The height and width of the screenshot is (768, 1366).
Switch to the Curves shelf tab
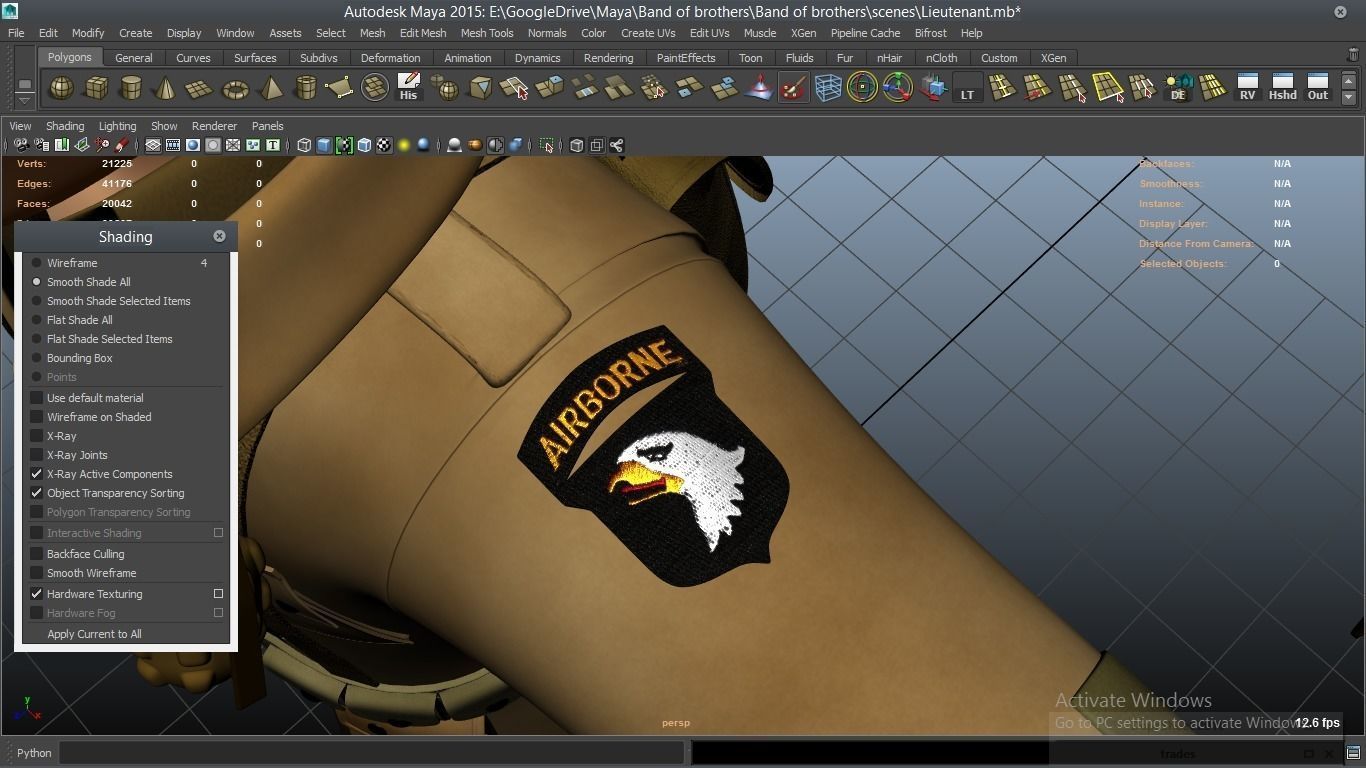(193, 58)
